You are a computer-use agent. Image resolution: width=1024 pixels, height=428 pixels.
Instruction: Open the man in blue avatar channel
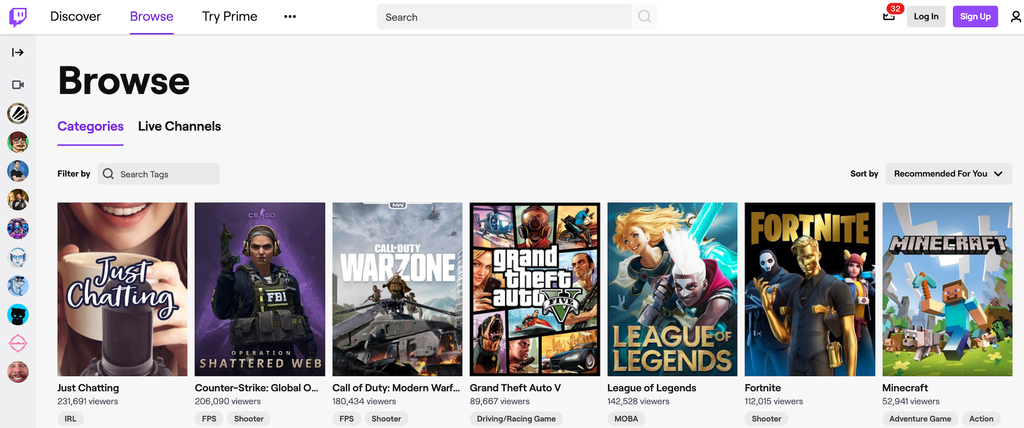coord(18,171)
